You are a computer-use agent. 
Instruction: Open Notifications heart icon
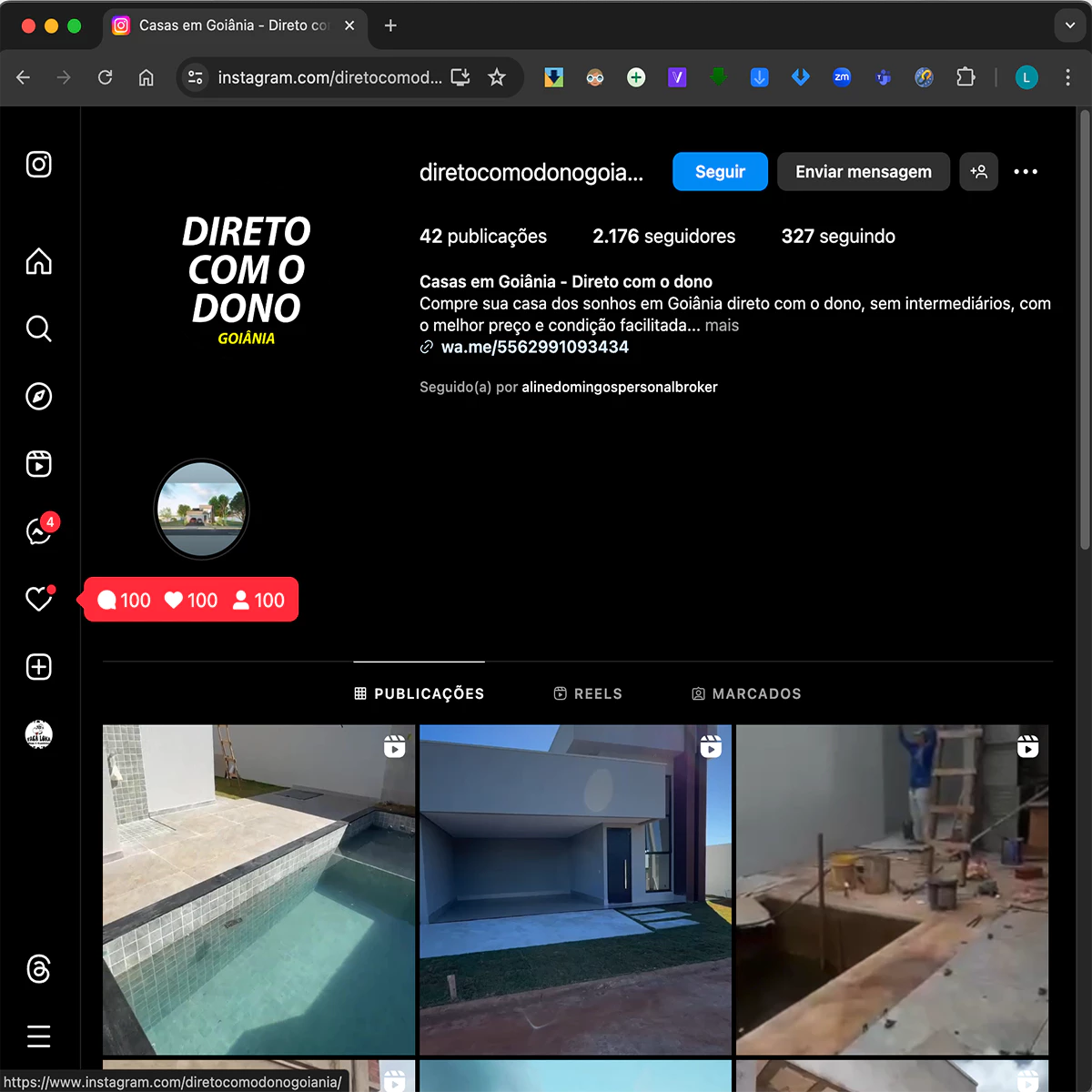click(x=38, y=599)
